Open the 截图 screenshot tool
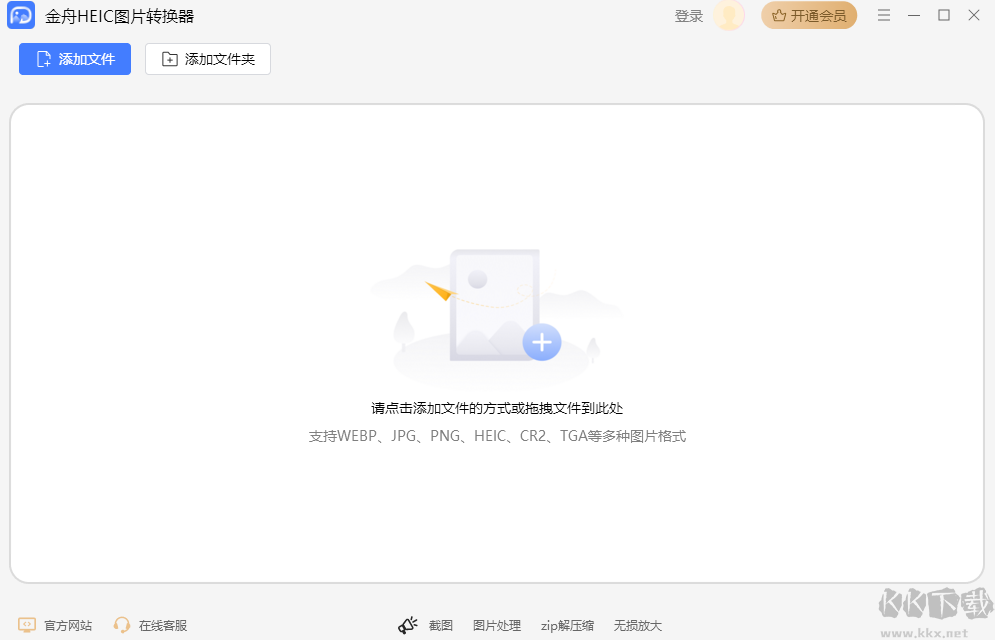This screenshot has height=640, width=995. [x=440, y=625]
